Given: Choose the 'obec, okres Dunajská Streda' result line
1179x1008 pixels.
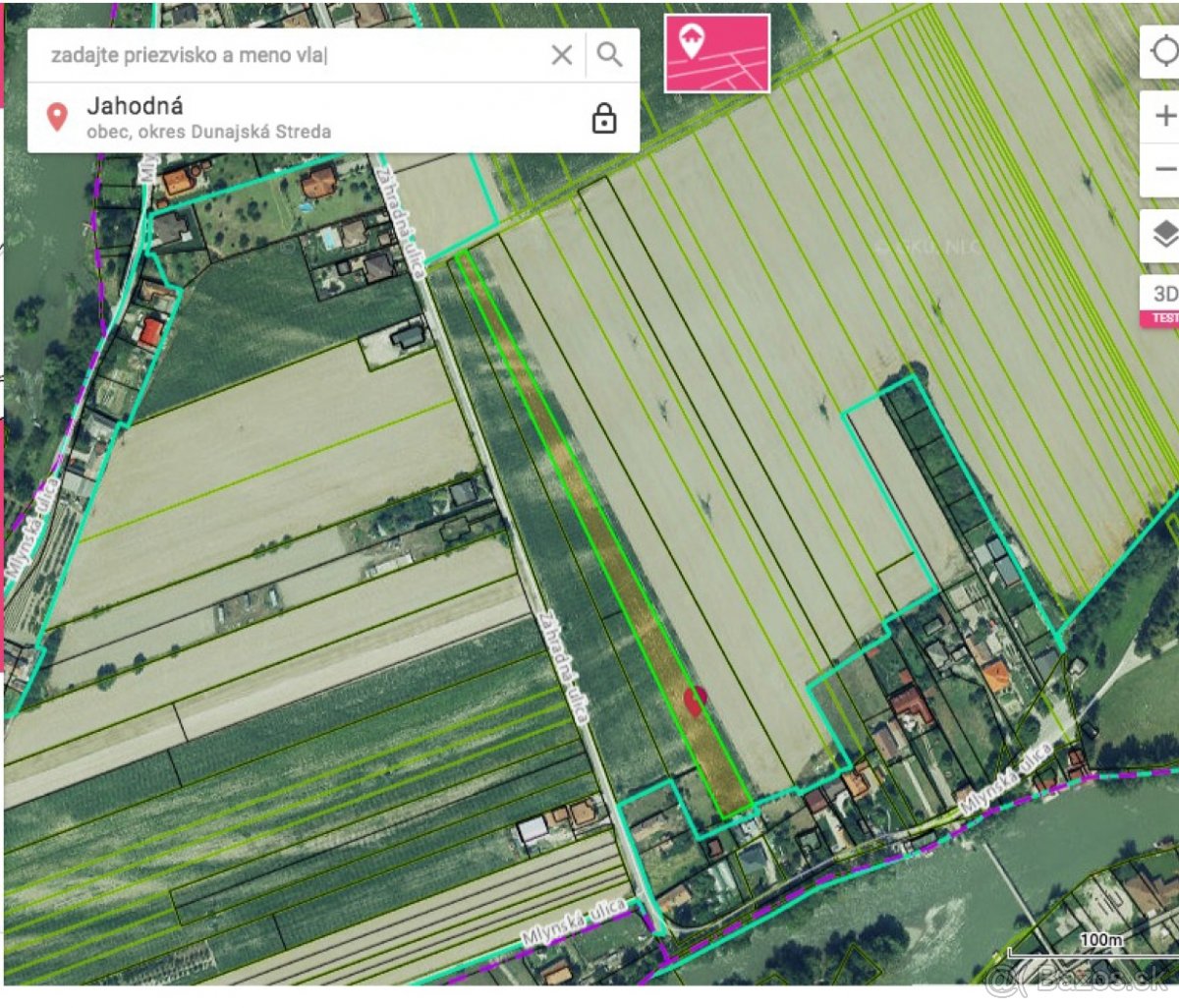Looking at the screenshot, I should [208, 132].
